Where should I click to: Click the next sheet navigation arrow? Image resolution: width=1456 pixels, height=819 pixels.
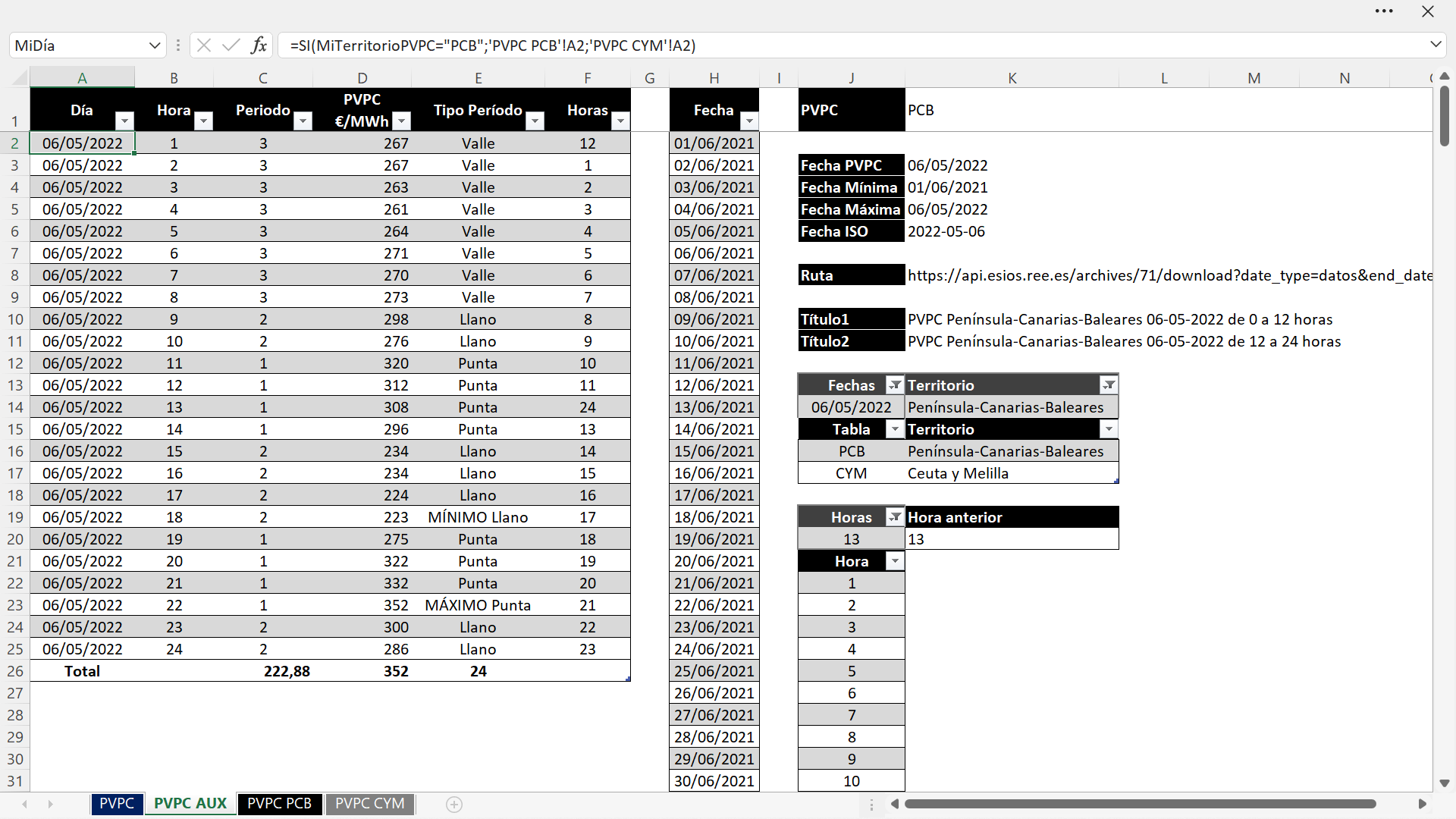coord(51,804)
